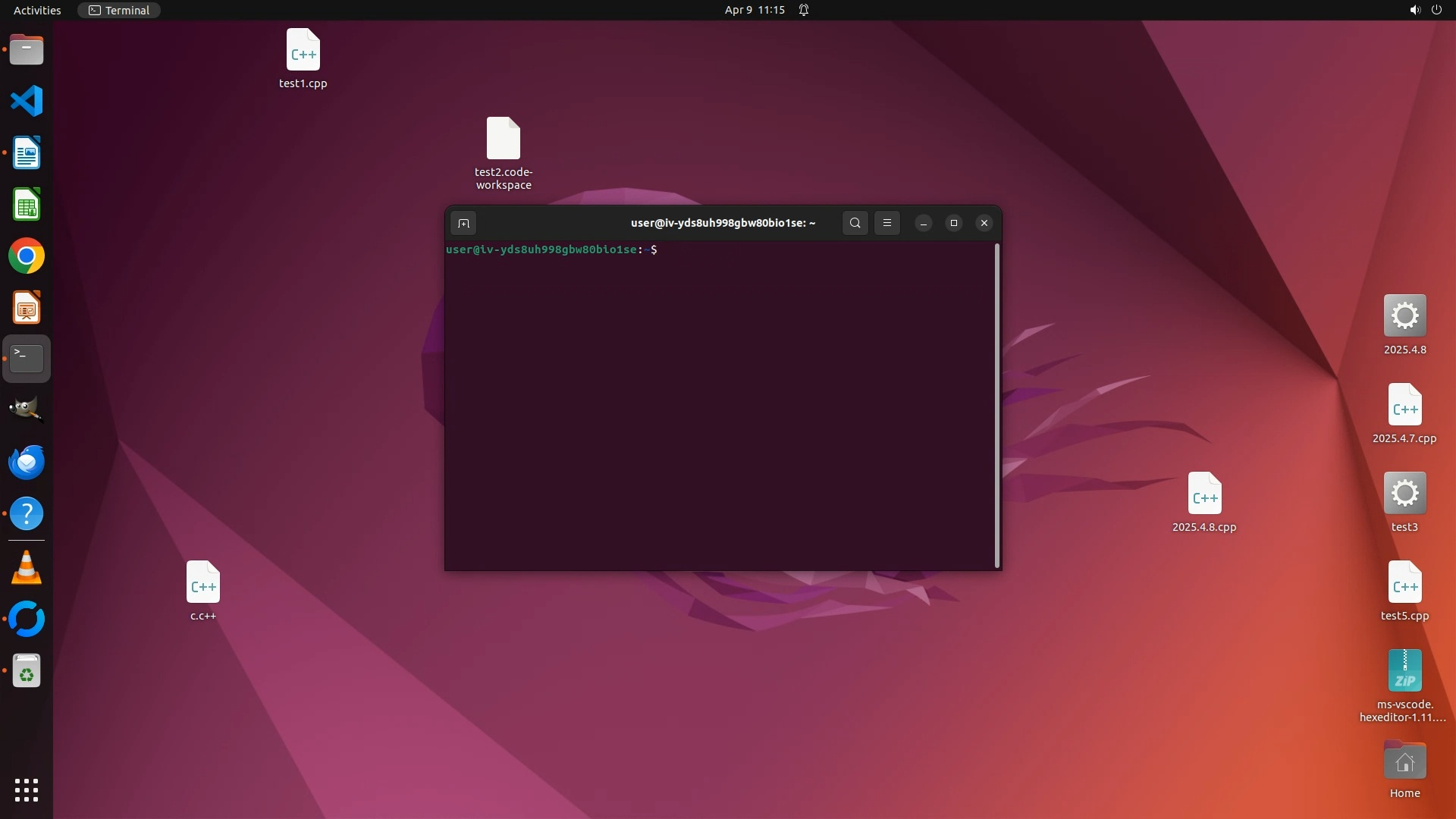Open Thunderbird mail from the dock
1456x819 pixels.
coord(27,462)
